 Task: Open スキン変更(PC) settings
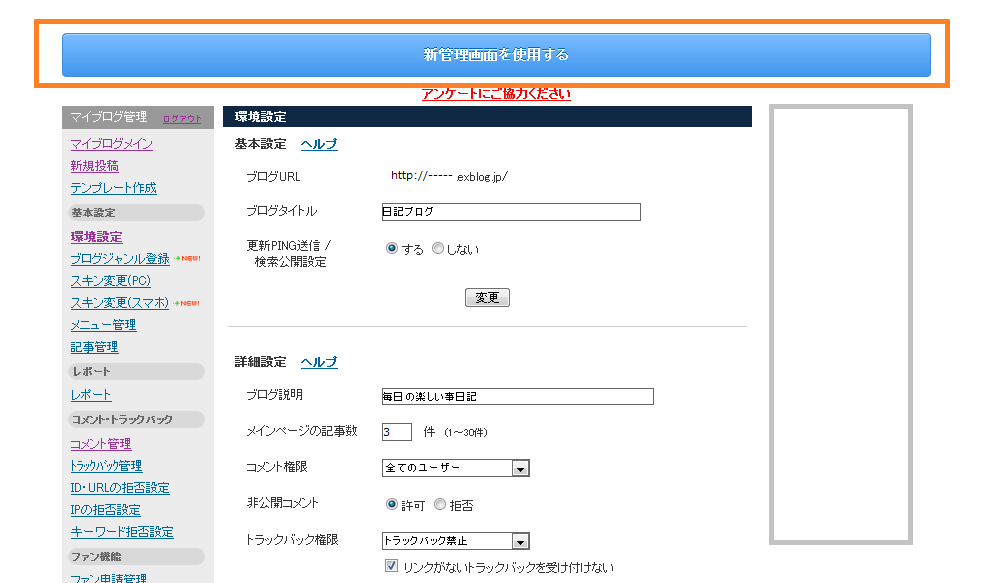point(108,280)
